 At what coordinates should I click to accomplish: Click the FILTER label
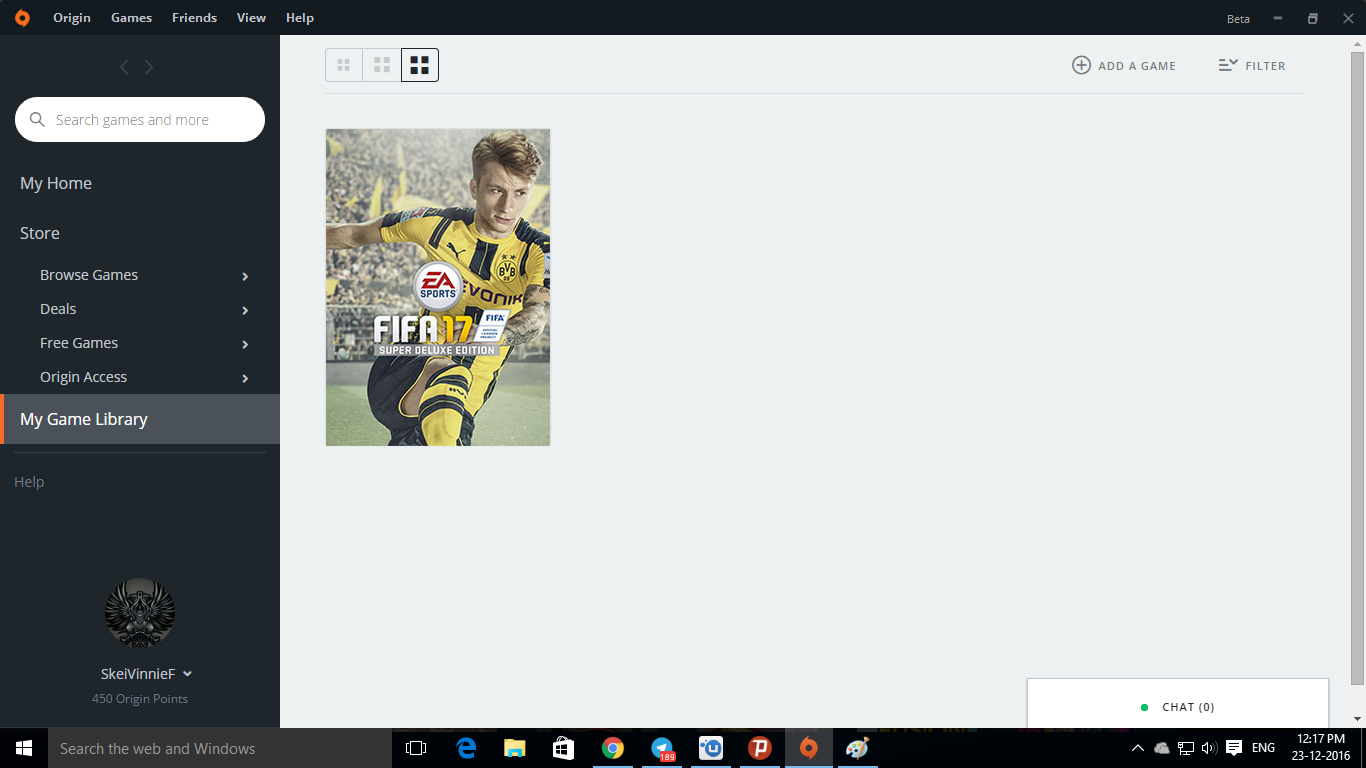[x=1265, y=66]
